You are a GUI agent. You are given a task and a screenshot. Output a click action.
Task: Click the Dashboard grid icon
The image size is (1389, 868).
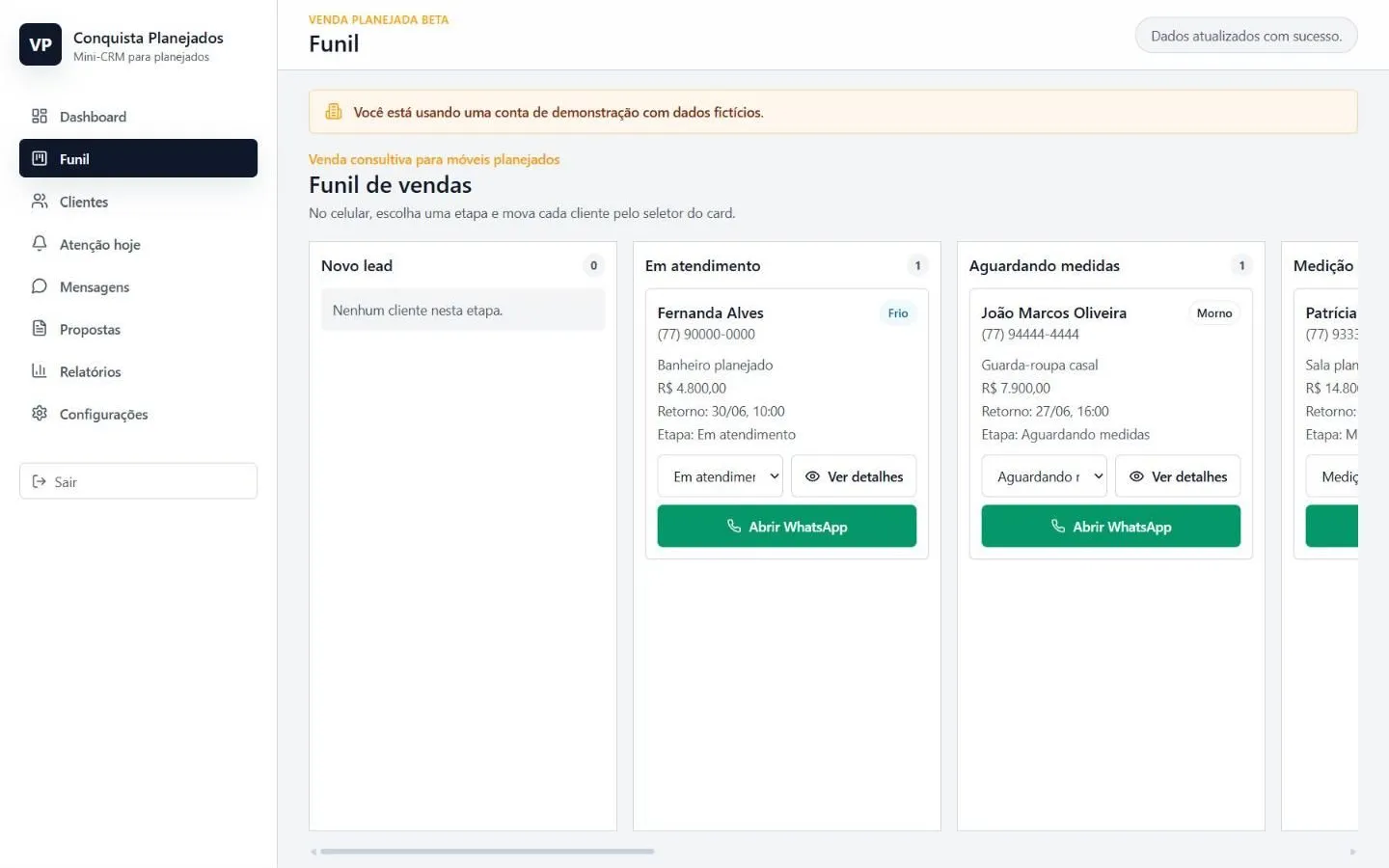pyautogui.click(x=40, y=117)
